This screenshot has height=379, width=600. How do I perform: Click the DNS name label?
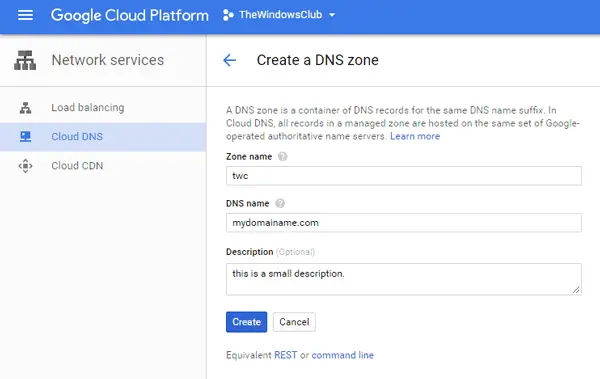248,203
